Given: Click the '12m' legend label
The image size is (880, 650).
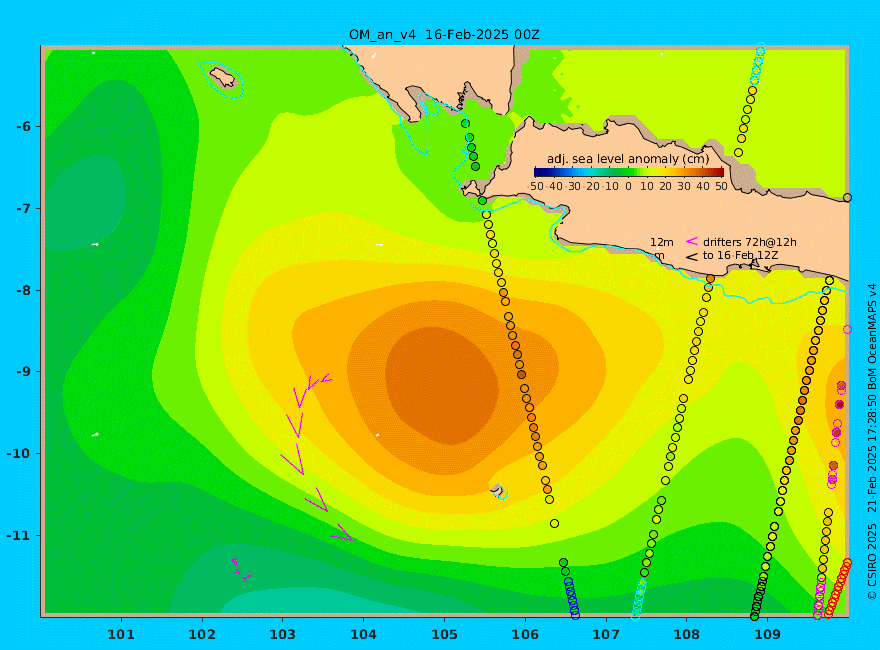Looking at the screenshot, I should 662,242.
